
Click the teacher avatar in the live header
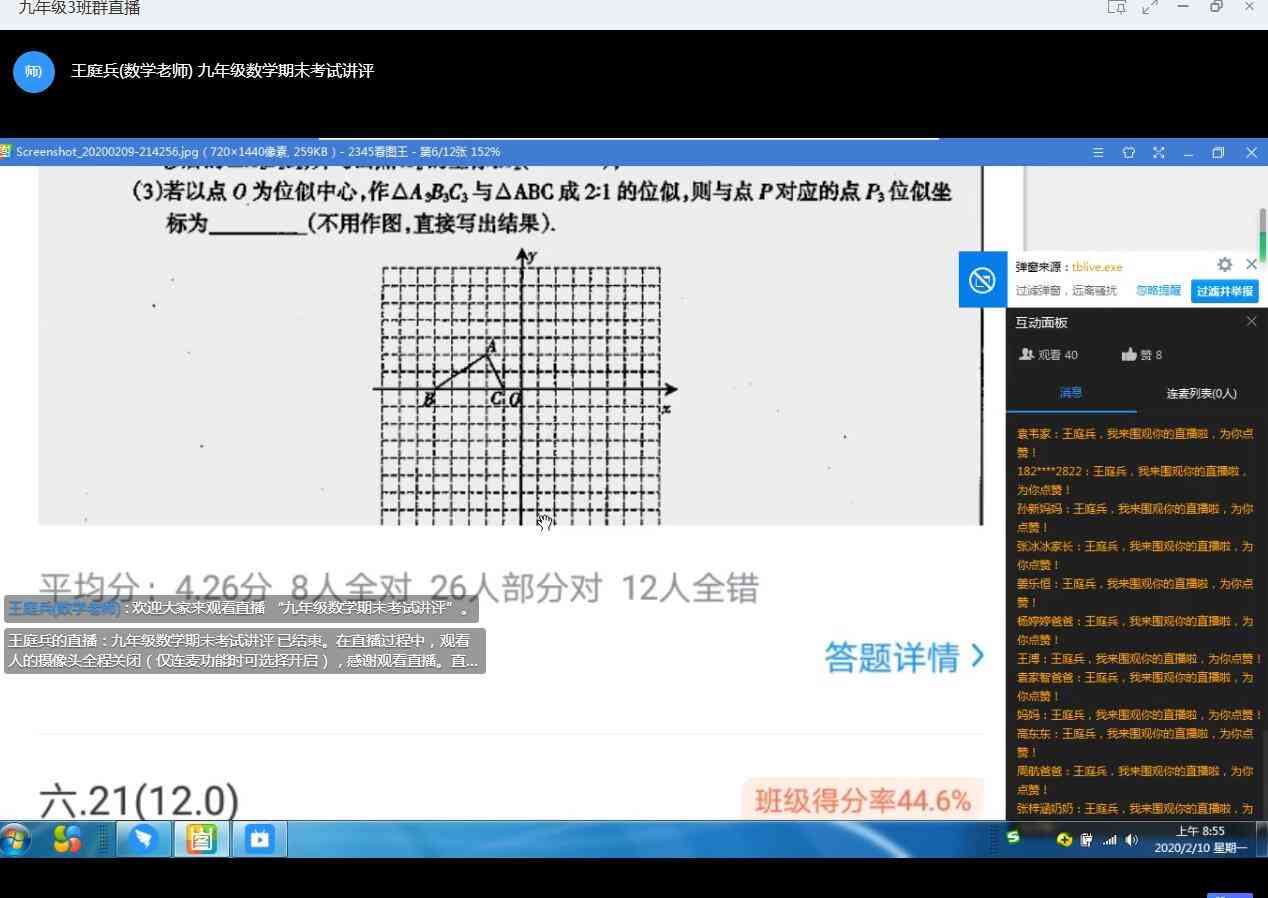tap(34, 72)
